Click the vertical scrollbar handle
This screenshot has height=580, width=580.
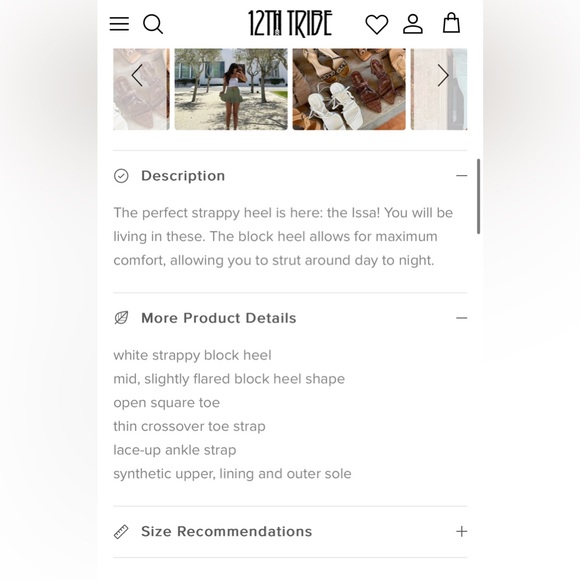tap(478, 196)
